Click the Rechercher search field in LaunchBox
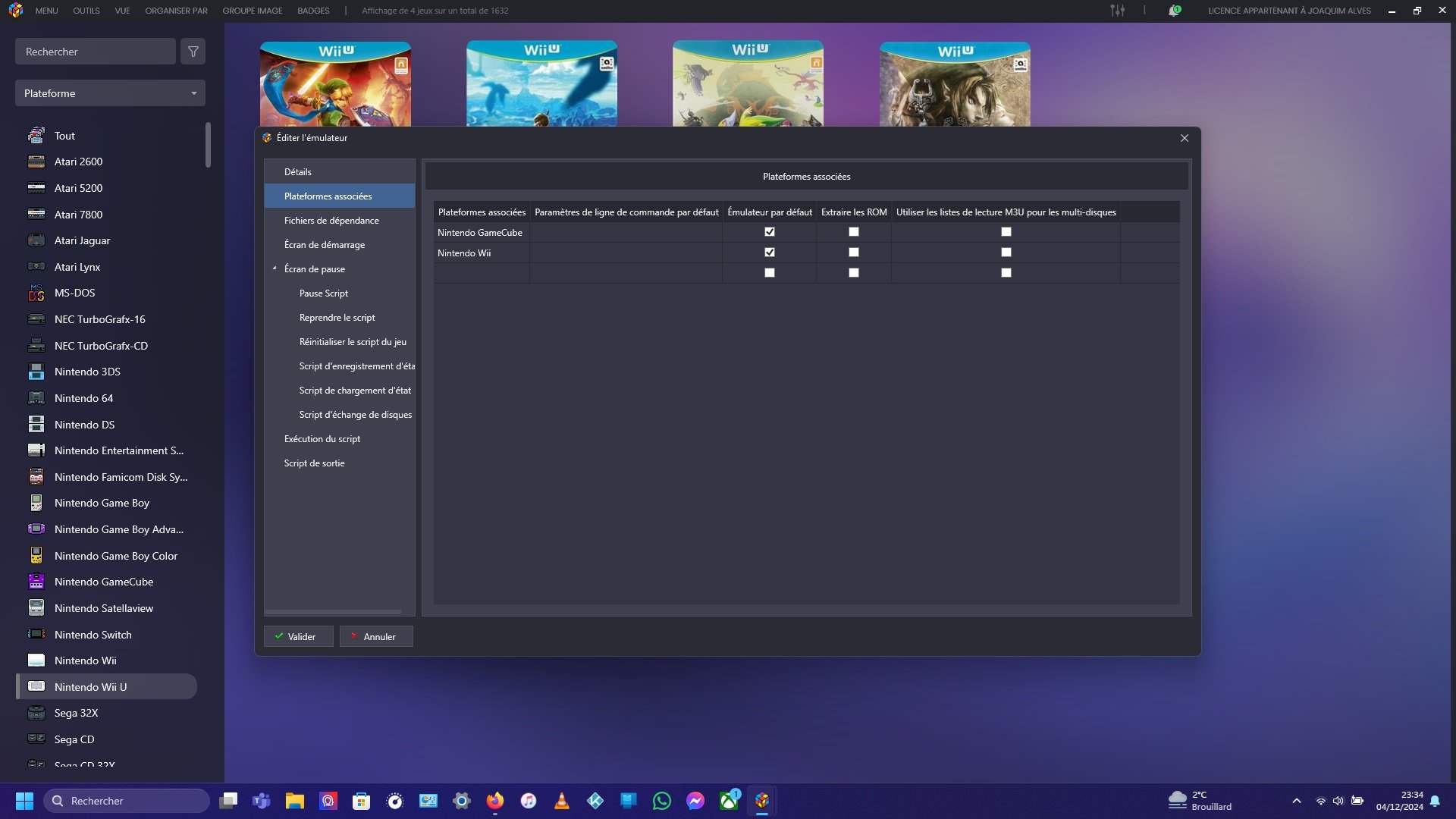The height and width of the screenshot is (819, 1456). [96, 52]
